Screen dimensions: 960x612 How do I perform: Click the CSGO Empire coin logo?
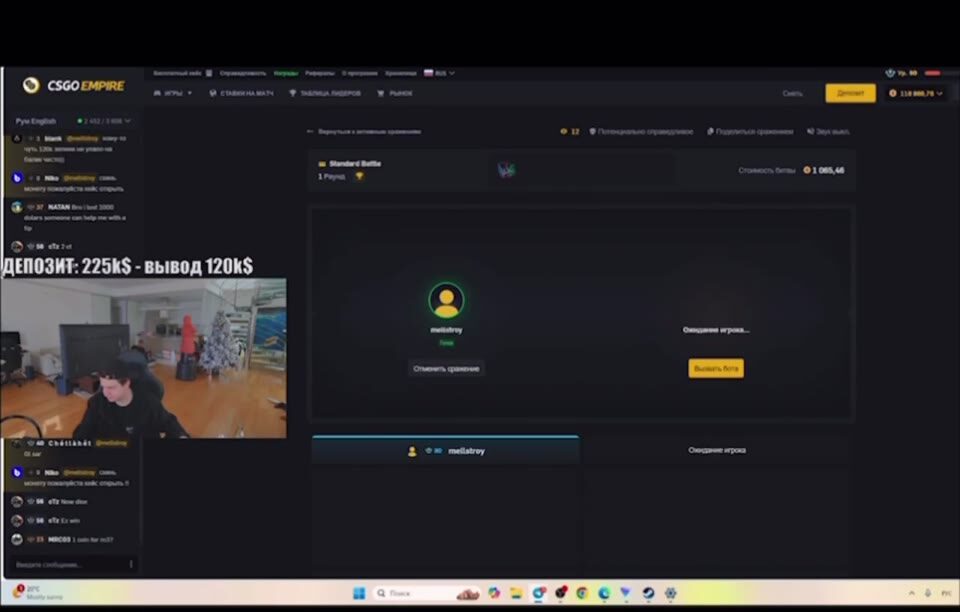click(x=31, y=86)
